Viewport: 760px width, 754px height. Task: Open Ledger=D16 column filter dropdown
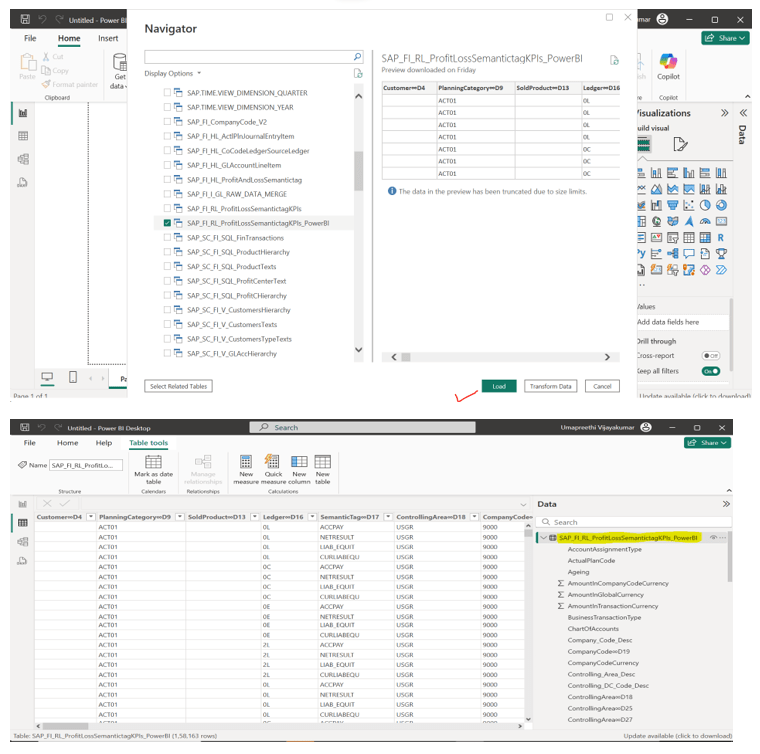coord(313,517)
